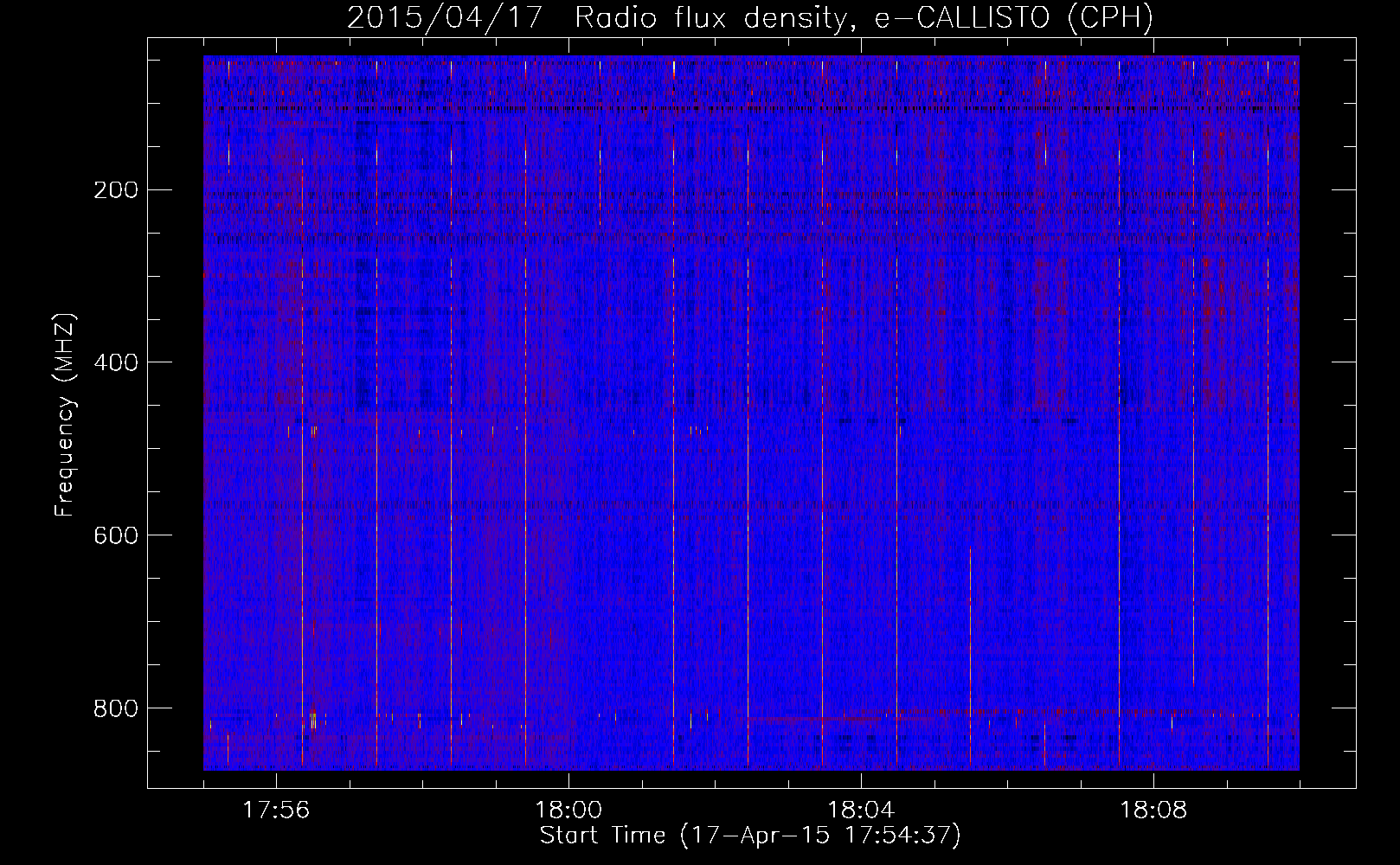Click the 18:08 time tick label
The image size is (1400, 865).
coord(1153,811)
